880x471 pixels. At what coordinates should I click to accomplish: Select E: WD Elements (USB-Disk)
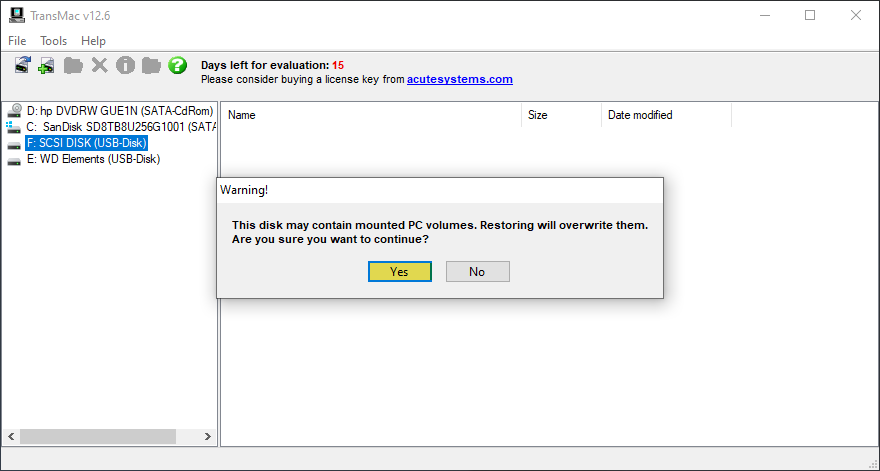(x=93, y=159)
